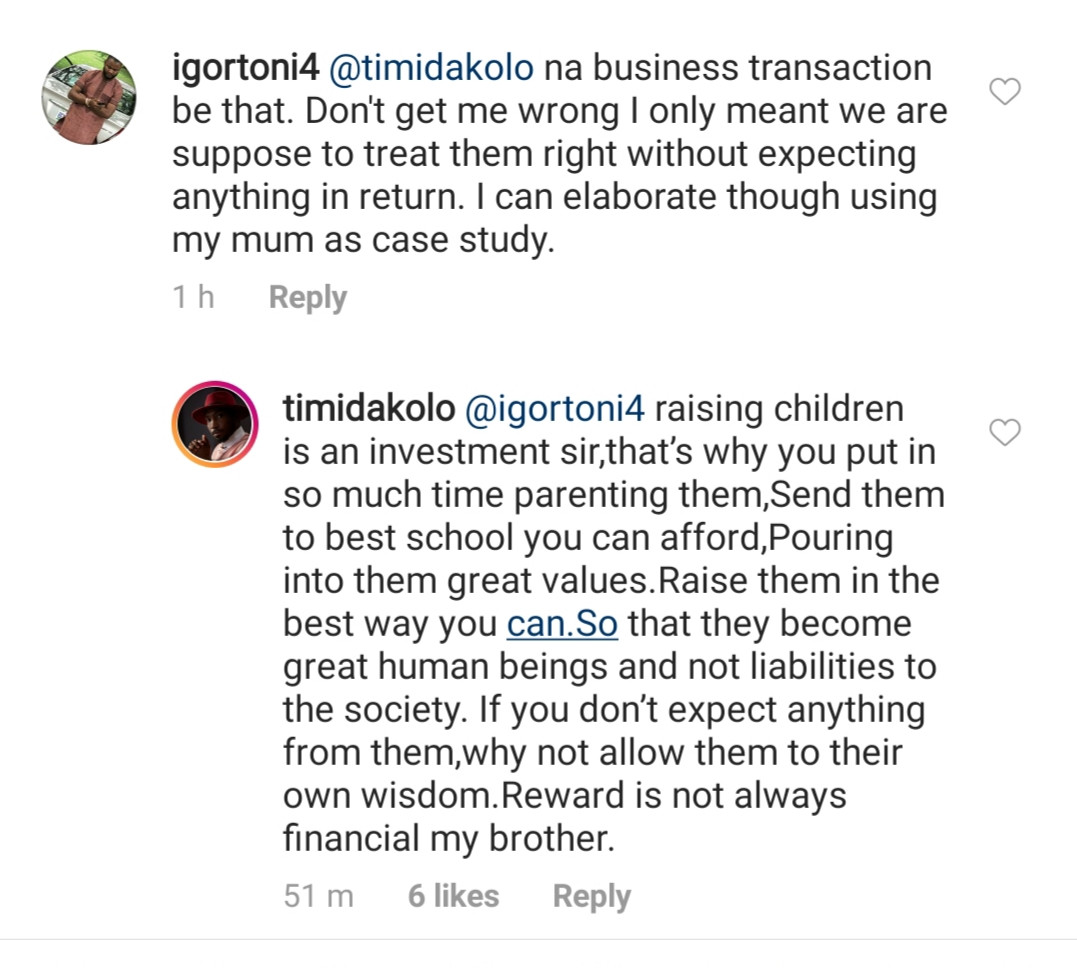Reply to timidakolo's comment
1077x968 pixels.
pos(591,896)
